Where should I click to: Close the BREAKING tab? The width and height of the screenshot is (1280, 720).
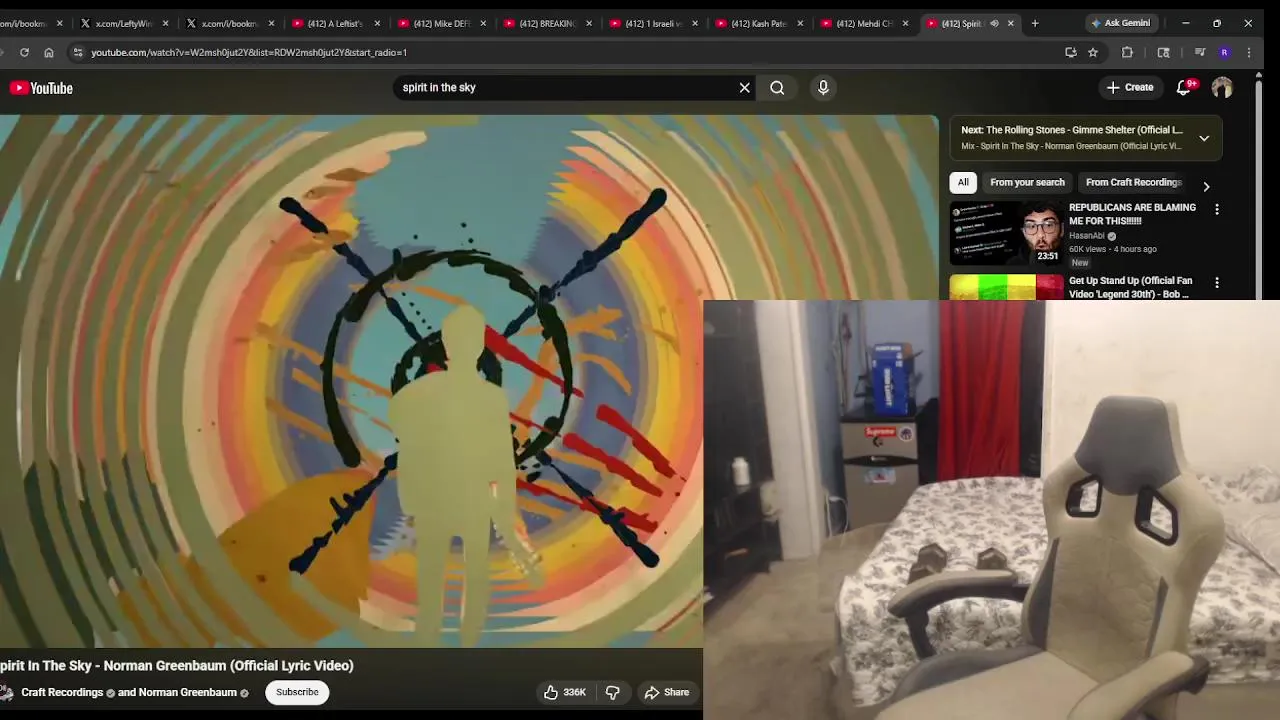588,23
